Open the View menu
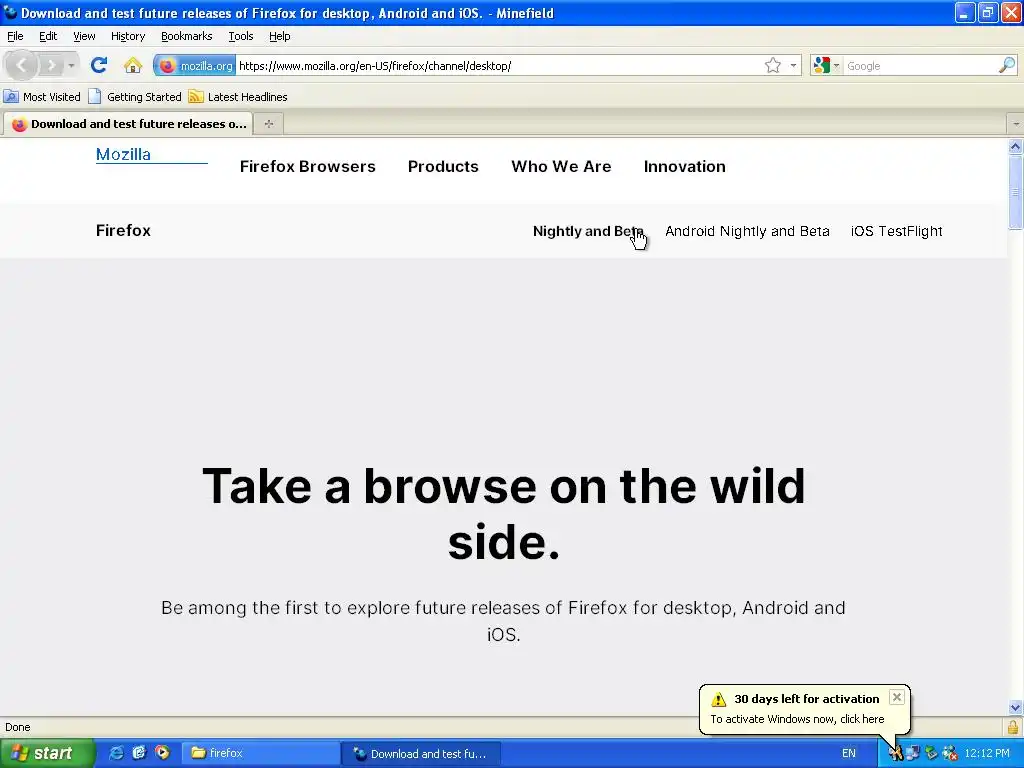The width and height of the screenshot is (1024, 768). (x=84, y=36)
